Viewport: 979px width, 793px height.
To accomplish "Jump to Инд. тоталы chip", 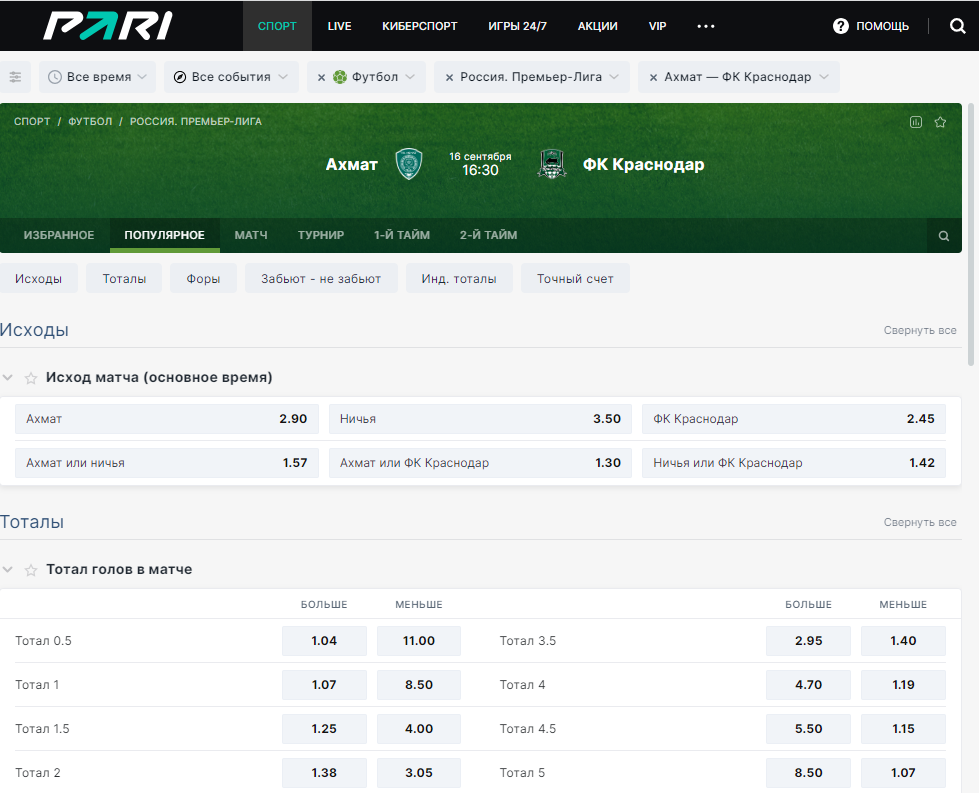I will pos(459,278).
